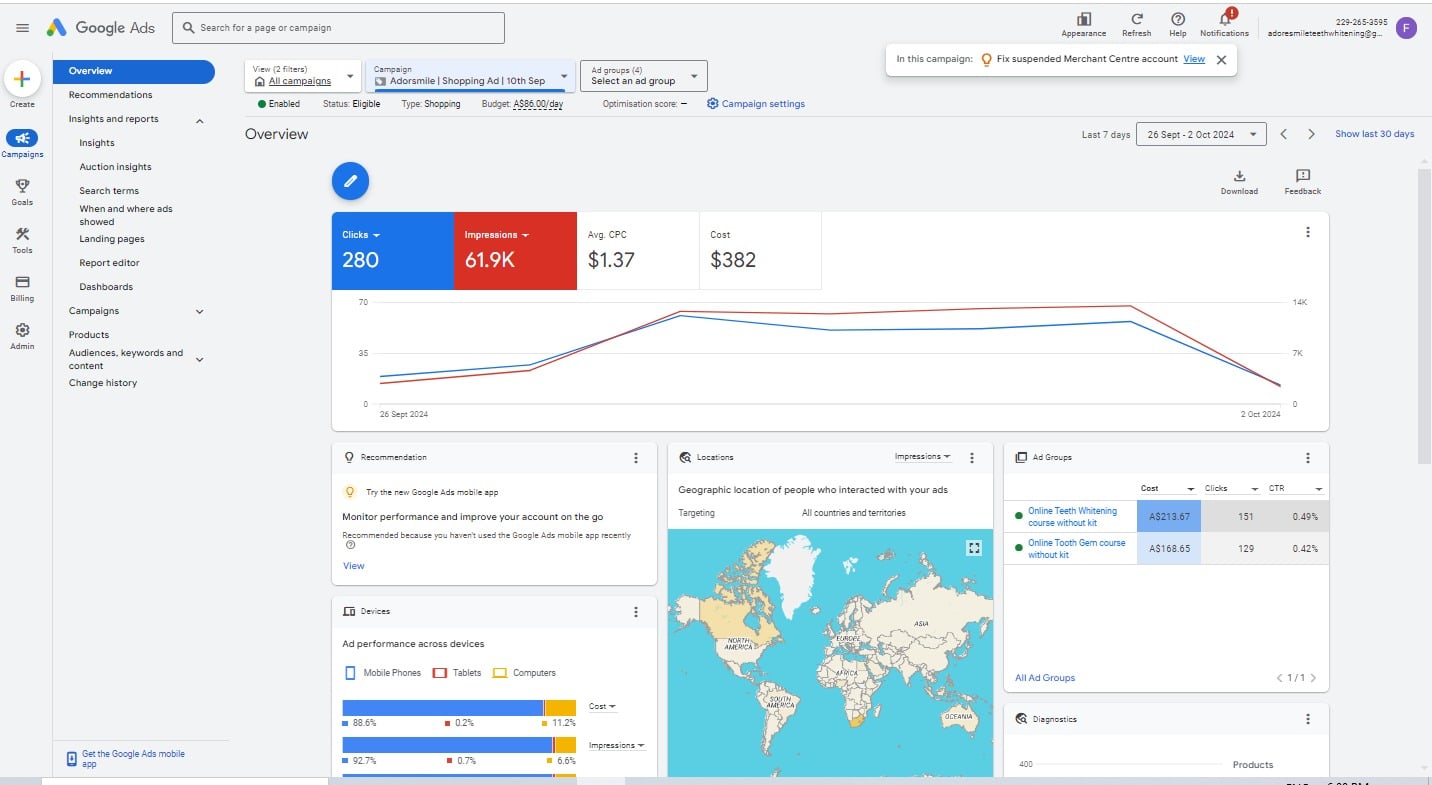Image resolution: width=1432 pixels, height=785 pixels.
Task: Click the Campaign settings link
Action: (756, 104)
